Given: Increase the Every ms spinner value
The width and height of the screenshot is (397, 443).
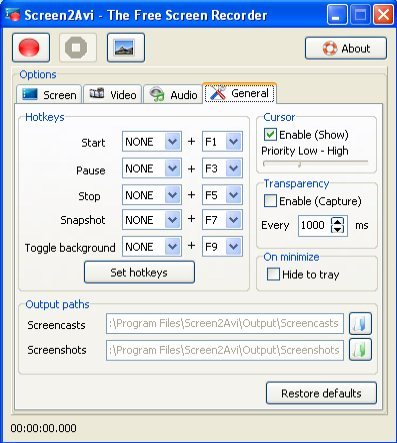Looking at the screenshot, I should tap(338, 222).
